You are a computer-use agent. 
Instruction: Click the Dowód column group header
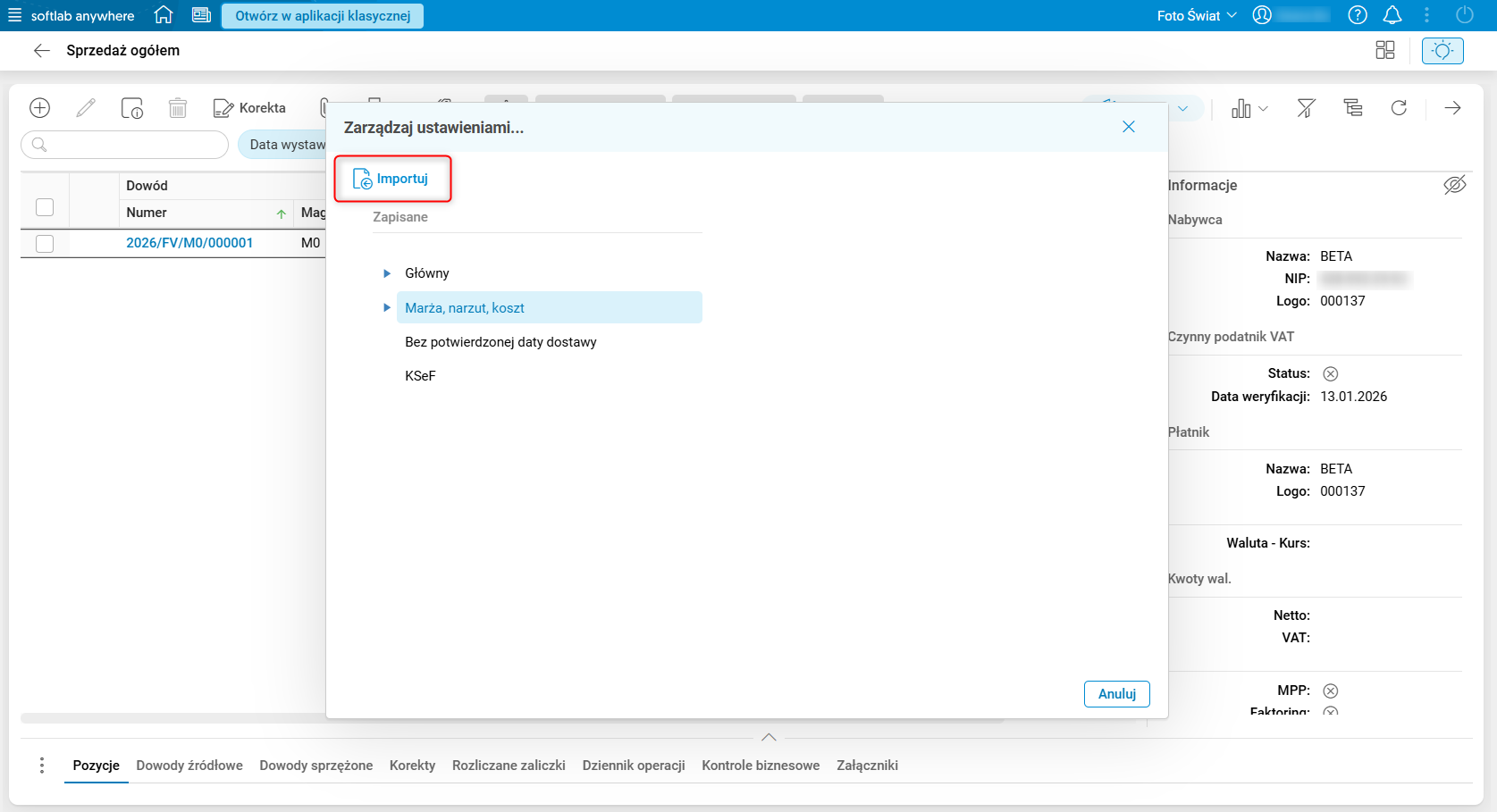(147, 186)
